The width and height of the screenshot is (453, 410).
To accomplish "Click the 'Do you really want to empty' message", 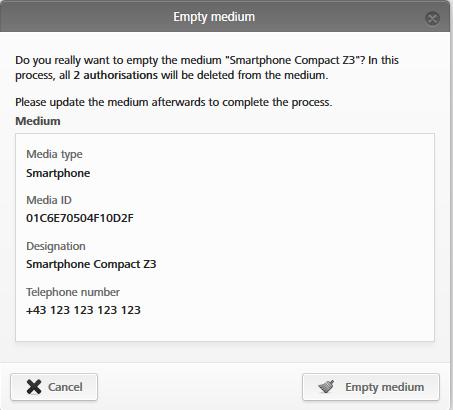I will [207, 68].
